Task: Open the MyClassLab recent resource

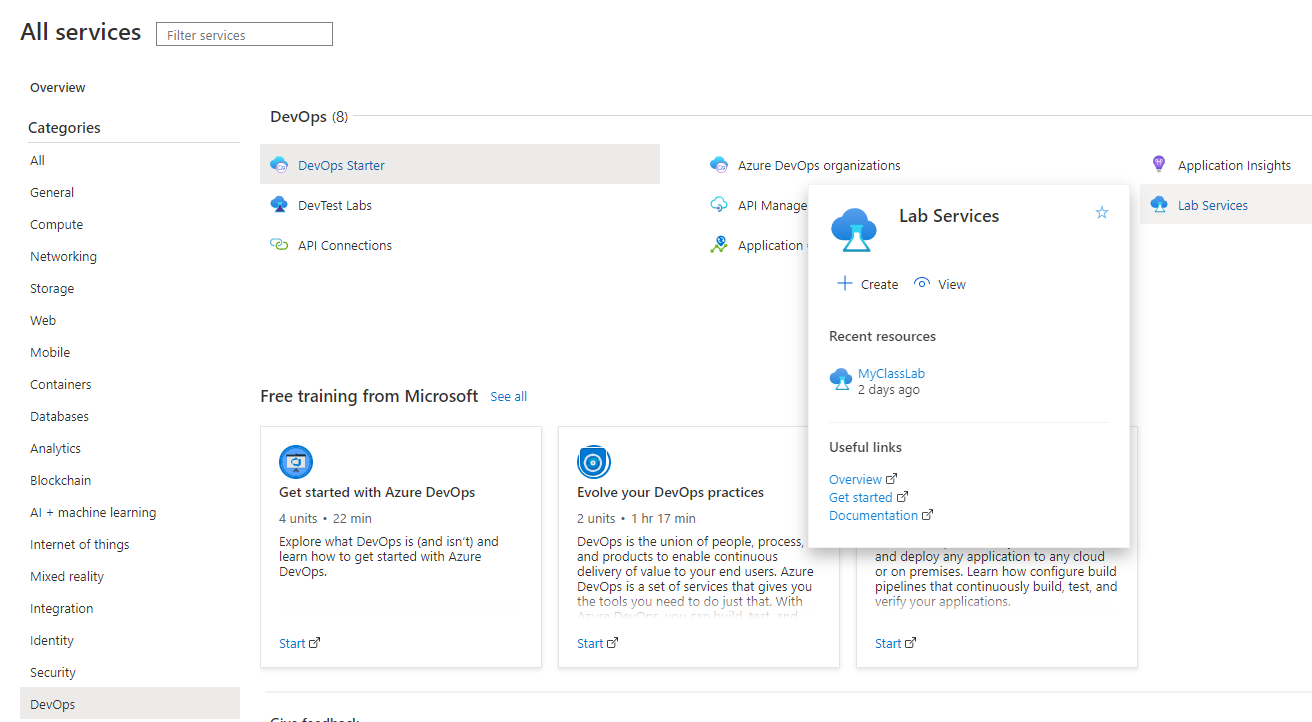Action: point(891,373)
